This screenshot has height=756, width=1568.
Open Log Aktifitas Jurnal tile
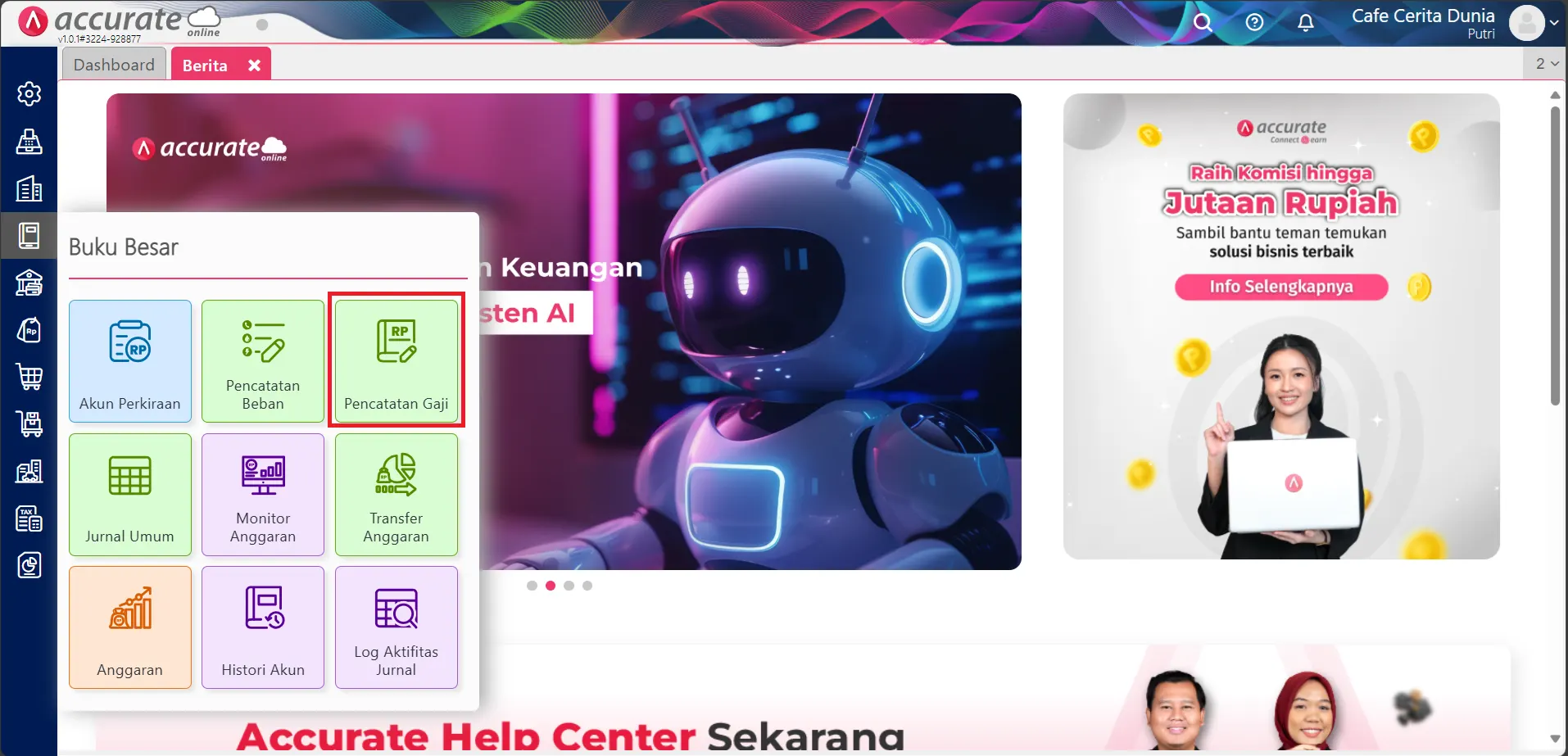click(x=397, y=627)
